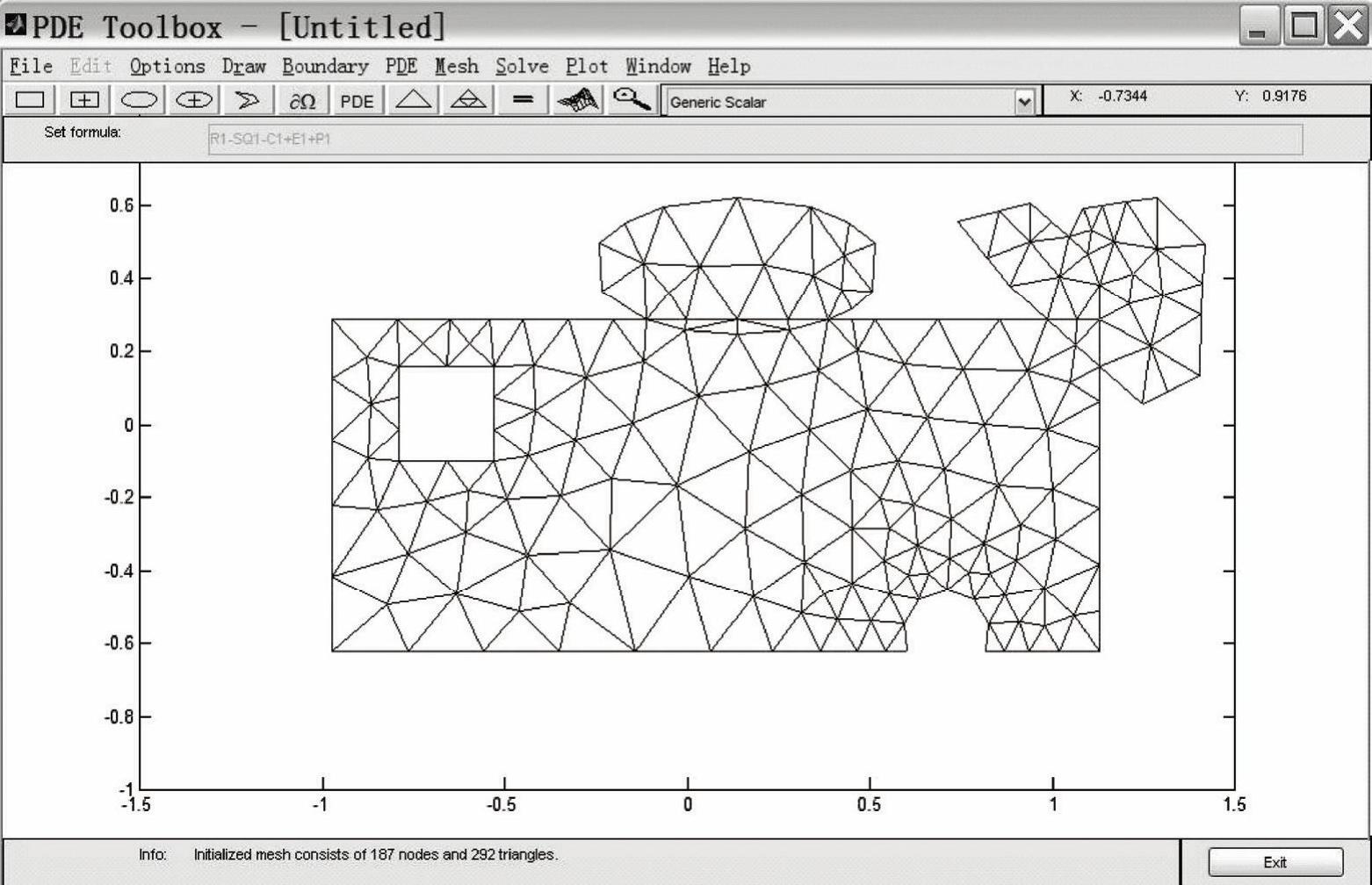
Task: Open the Options menu
Action: (x=167, y=67)
